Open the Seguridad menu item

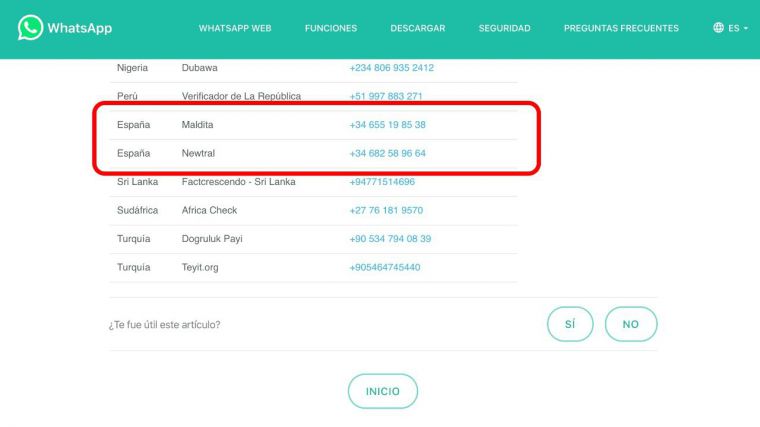tap(505, 28)
